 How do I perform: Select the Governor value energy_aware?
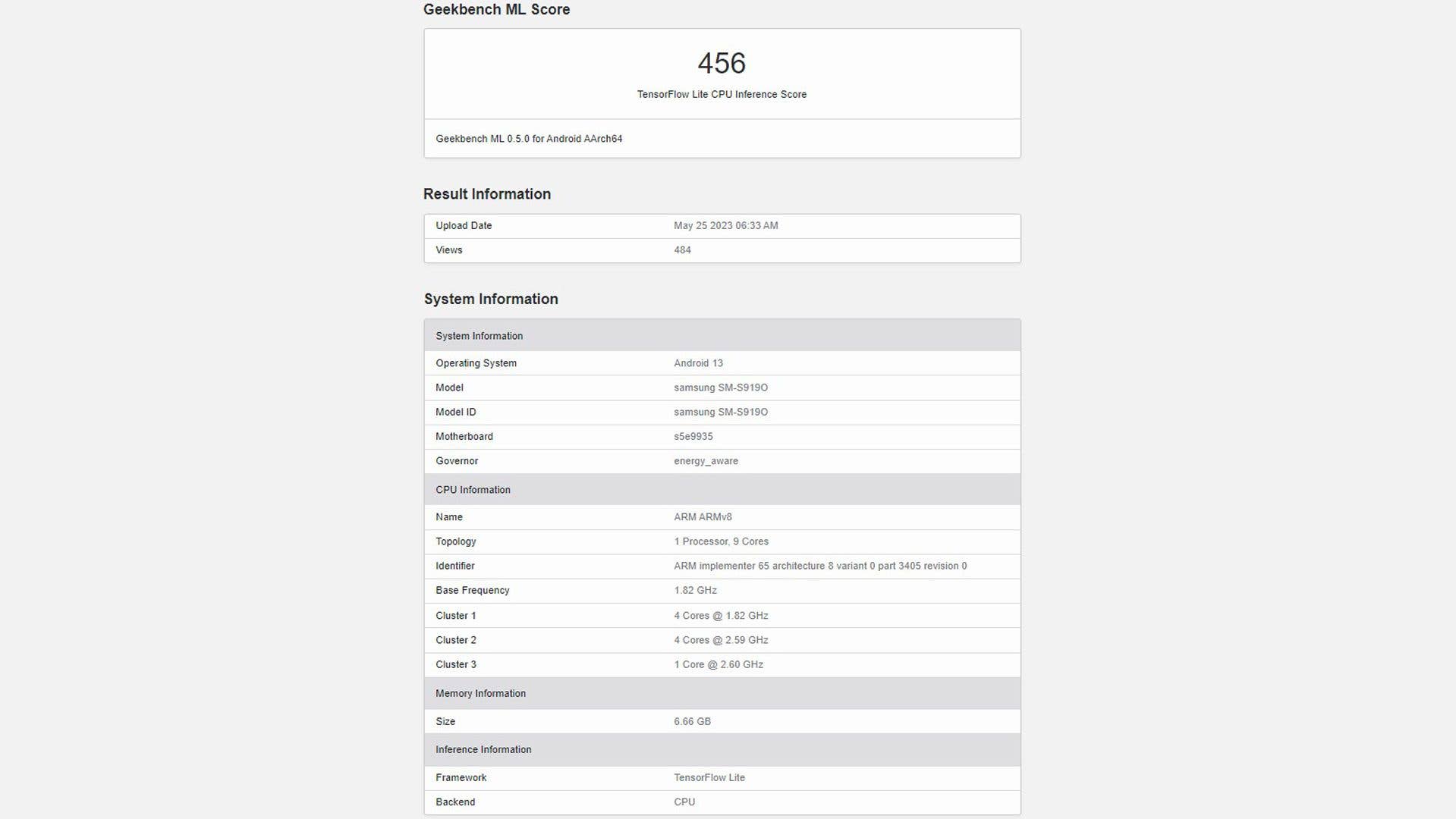click(706, 460)
